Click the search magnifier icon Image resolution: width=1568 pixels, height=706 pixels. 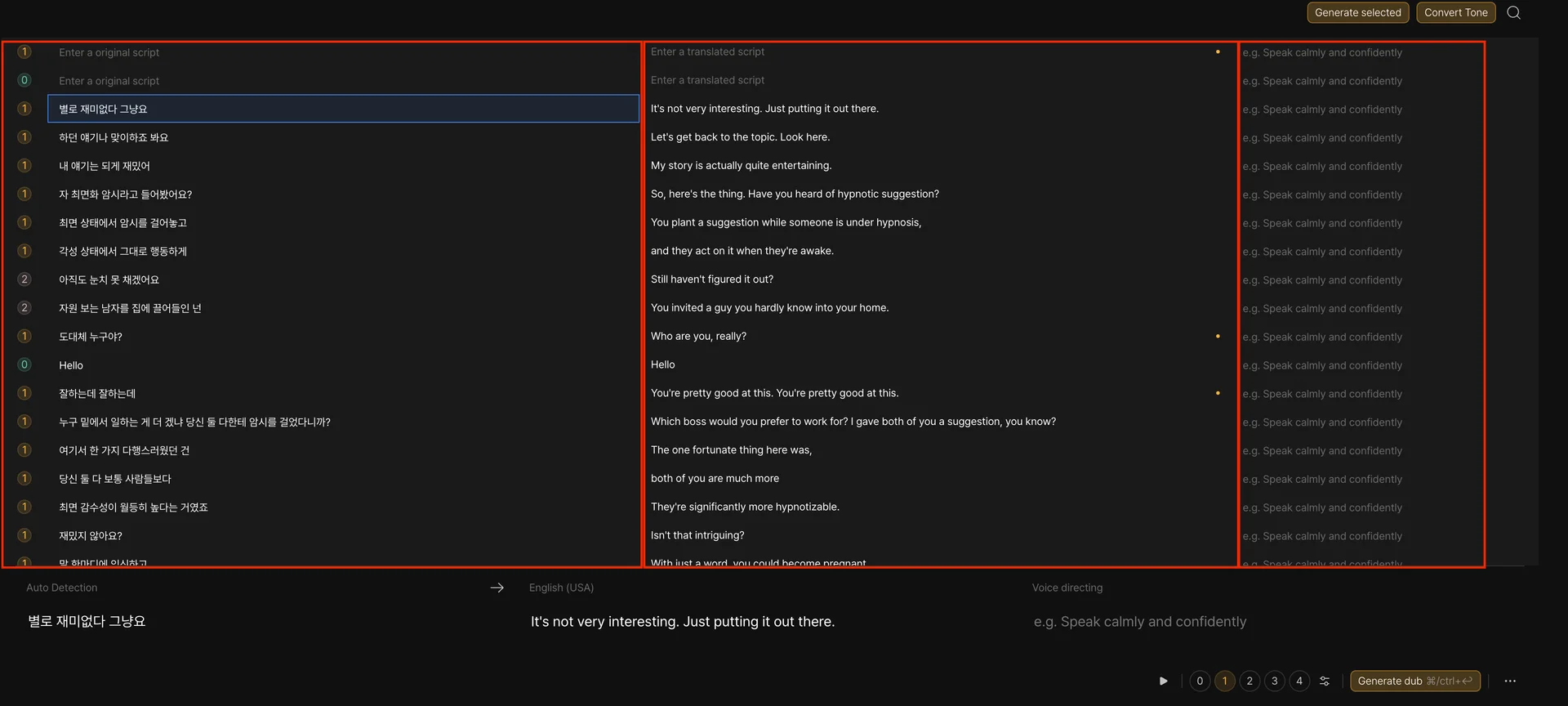pyautogui.click(x=1513, y=12)
